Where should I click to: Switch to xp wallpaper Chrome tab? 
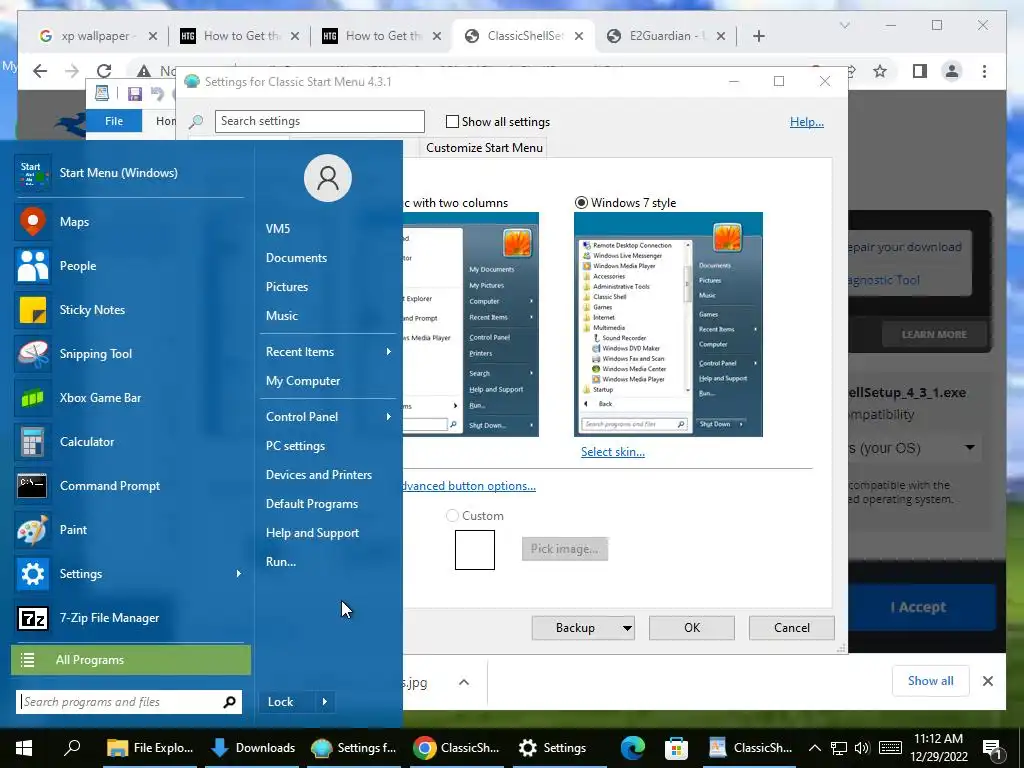[98, 36]
